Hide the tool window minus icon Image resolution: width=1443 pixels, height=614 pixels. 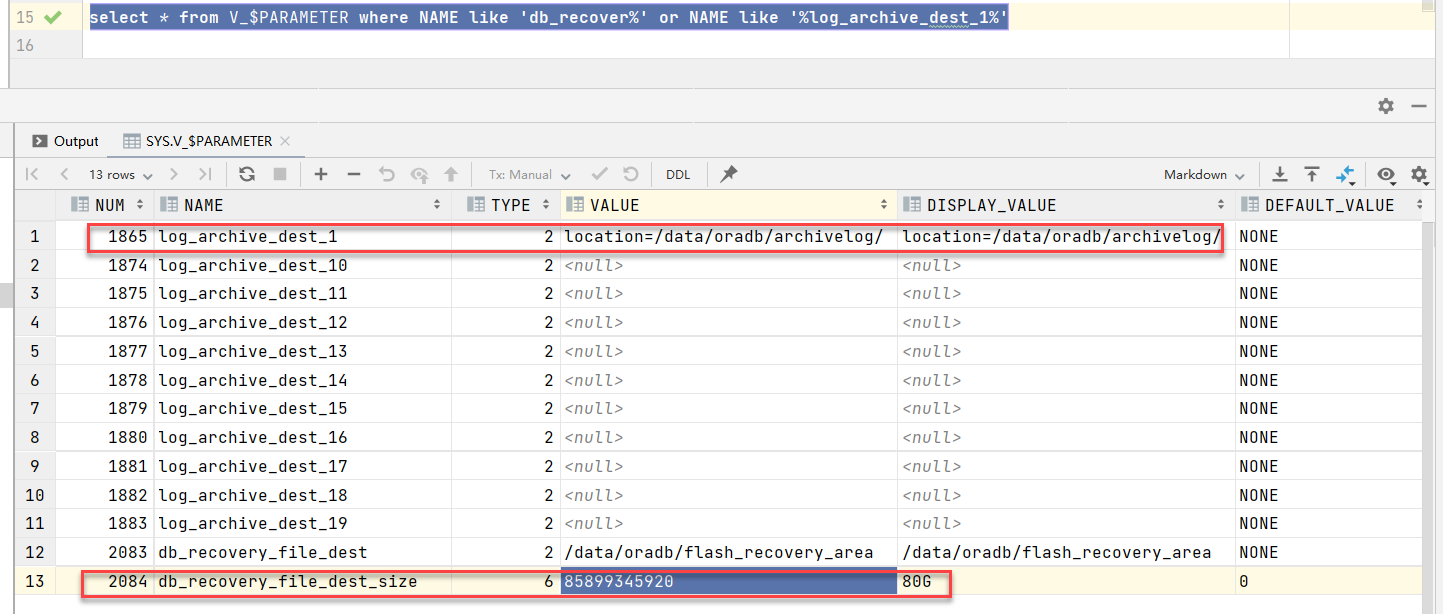click(1418, 105)
